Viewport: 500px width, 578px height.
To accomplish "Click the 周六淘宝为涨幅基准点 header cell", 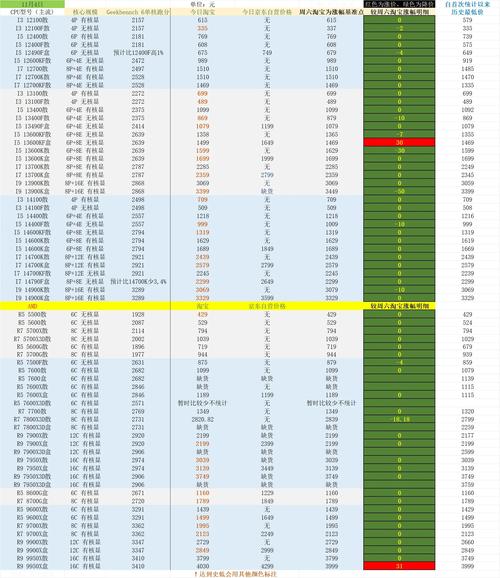I will (x=331, y=12).
